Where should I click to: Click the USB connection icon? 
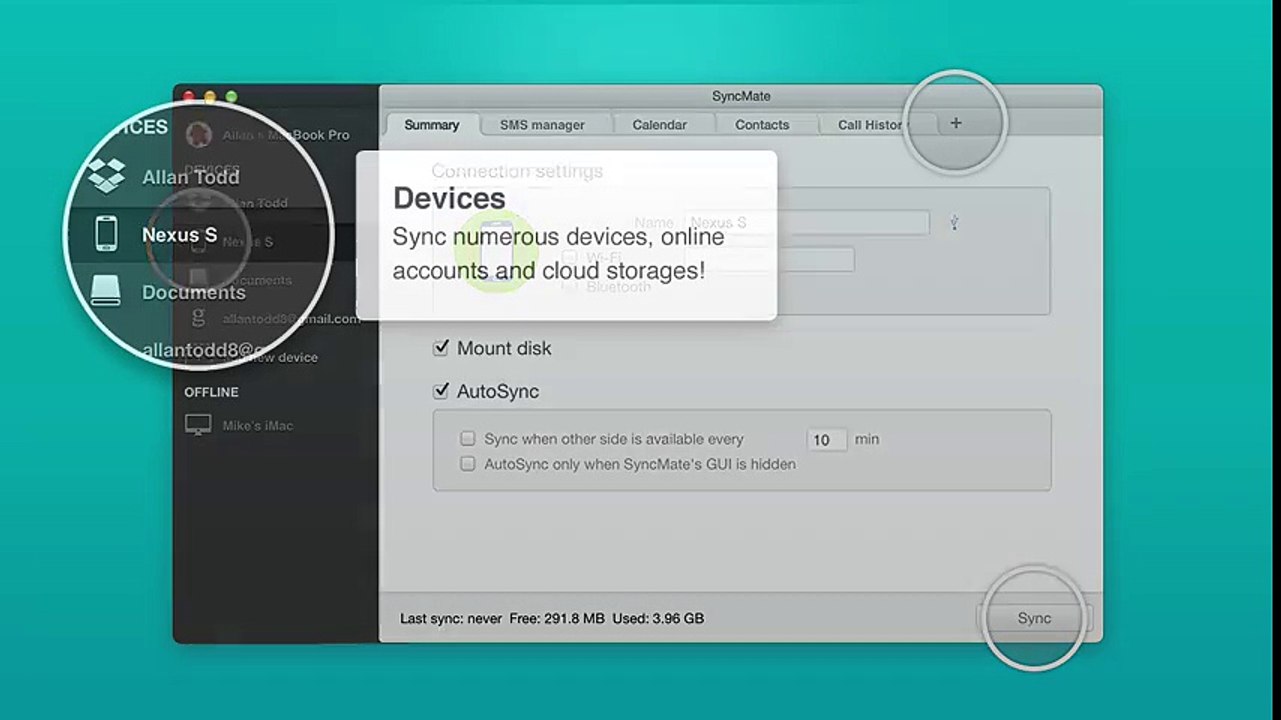coord(954,223)
